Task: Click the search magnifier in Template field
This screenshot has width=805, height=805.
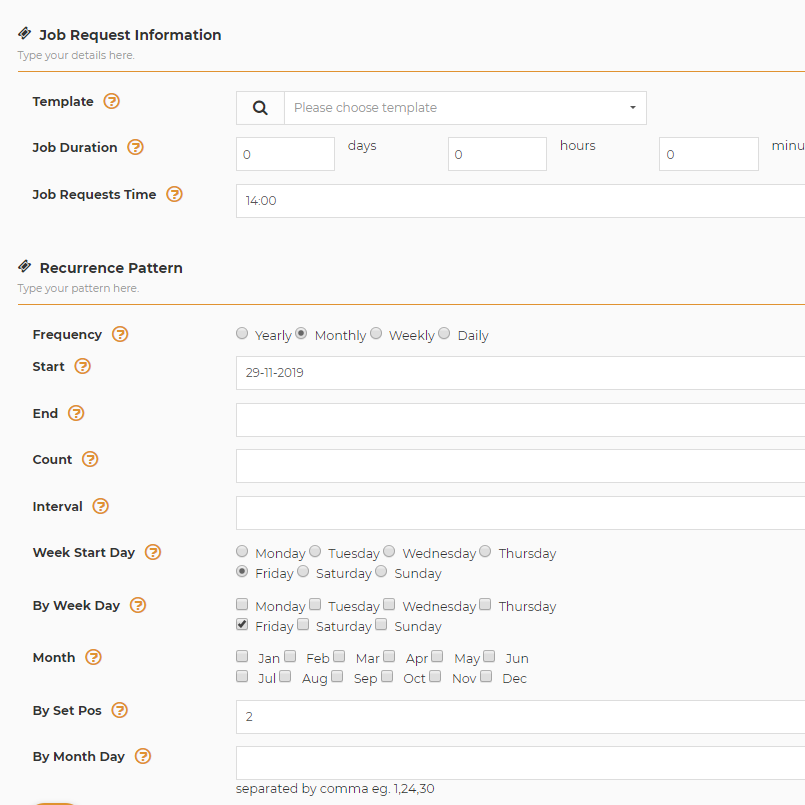Action: click(260, 108)
